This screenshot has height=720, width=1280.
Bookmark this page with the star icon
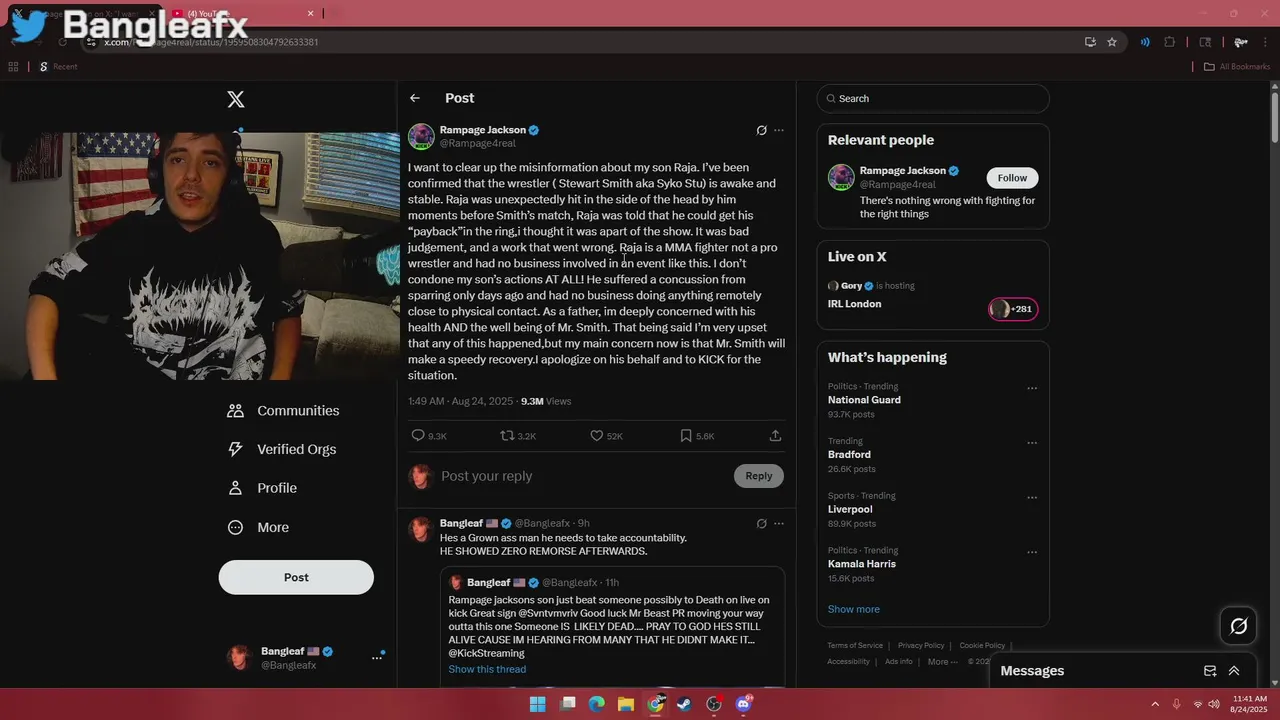tap(1112, 42)
